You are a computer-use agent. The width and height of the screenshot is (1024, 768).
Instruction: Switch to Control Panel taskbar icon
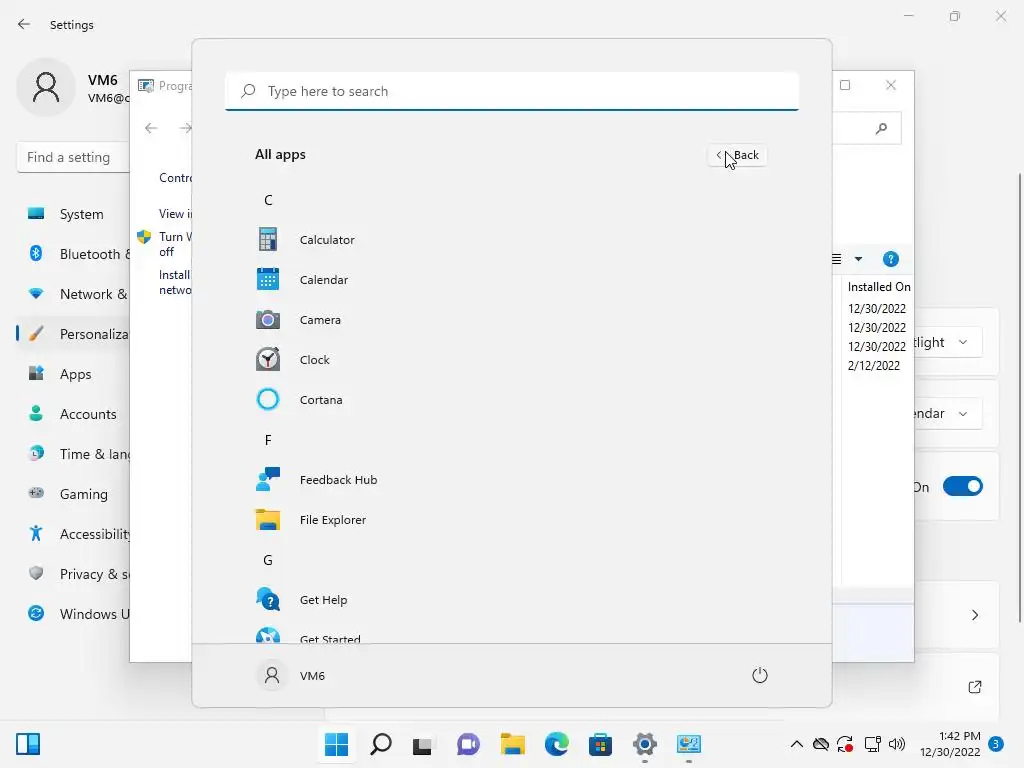(688, 744)
